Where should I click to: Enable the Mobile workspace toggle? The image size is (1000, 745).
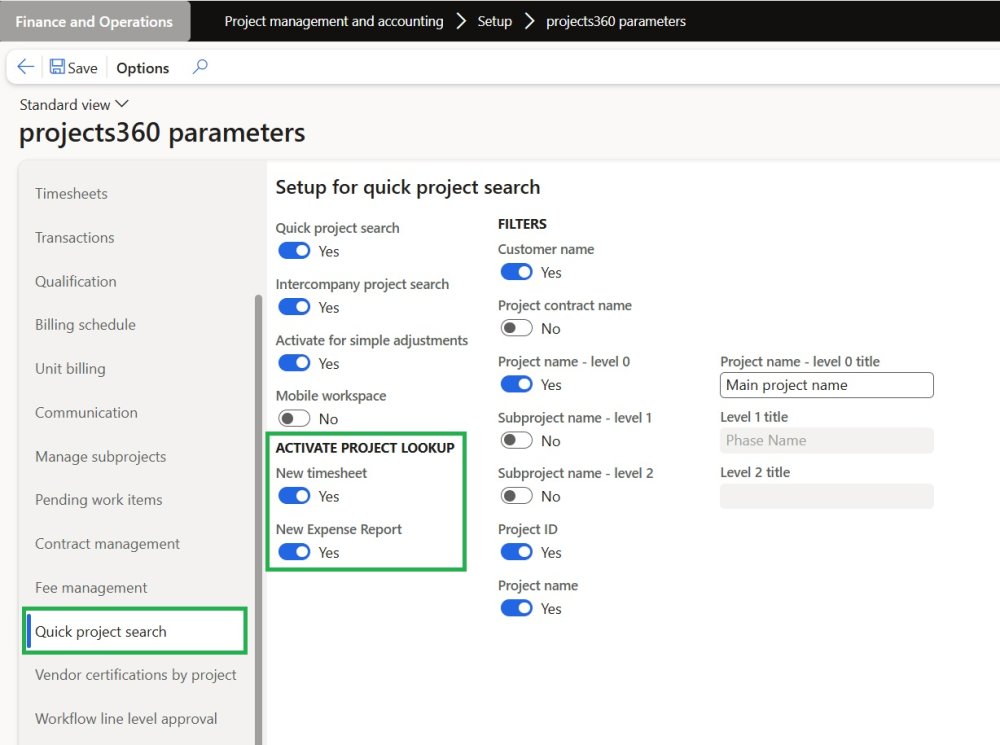[x=294, y=419]
